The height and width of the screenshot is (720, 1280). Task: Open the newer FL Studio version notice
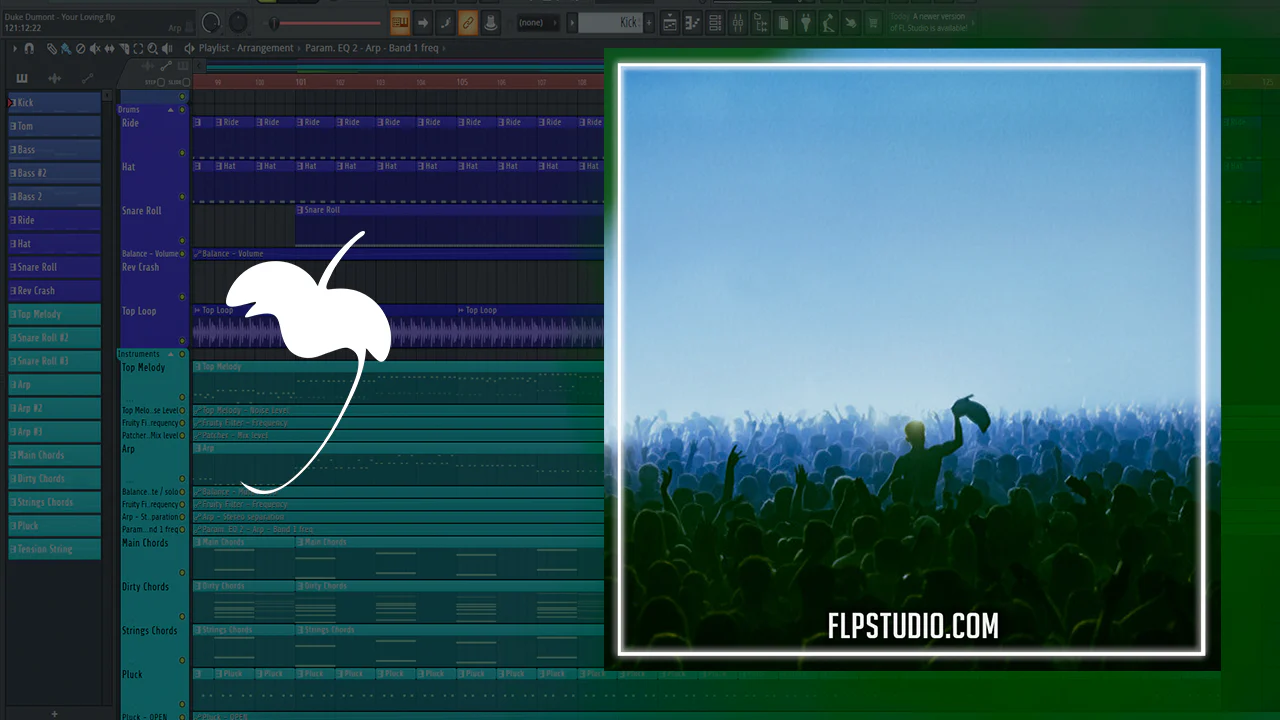point(929,22)
